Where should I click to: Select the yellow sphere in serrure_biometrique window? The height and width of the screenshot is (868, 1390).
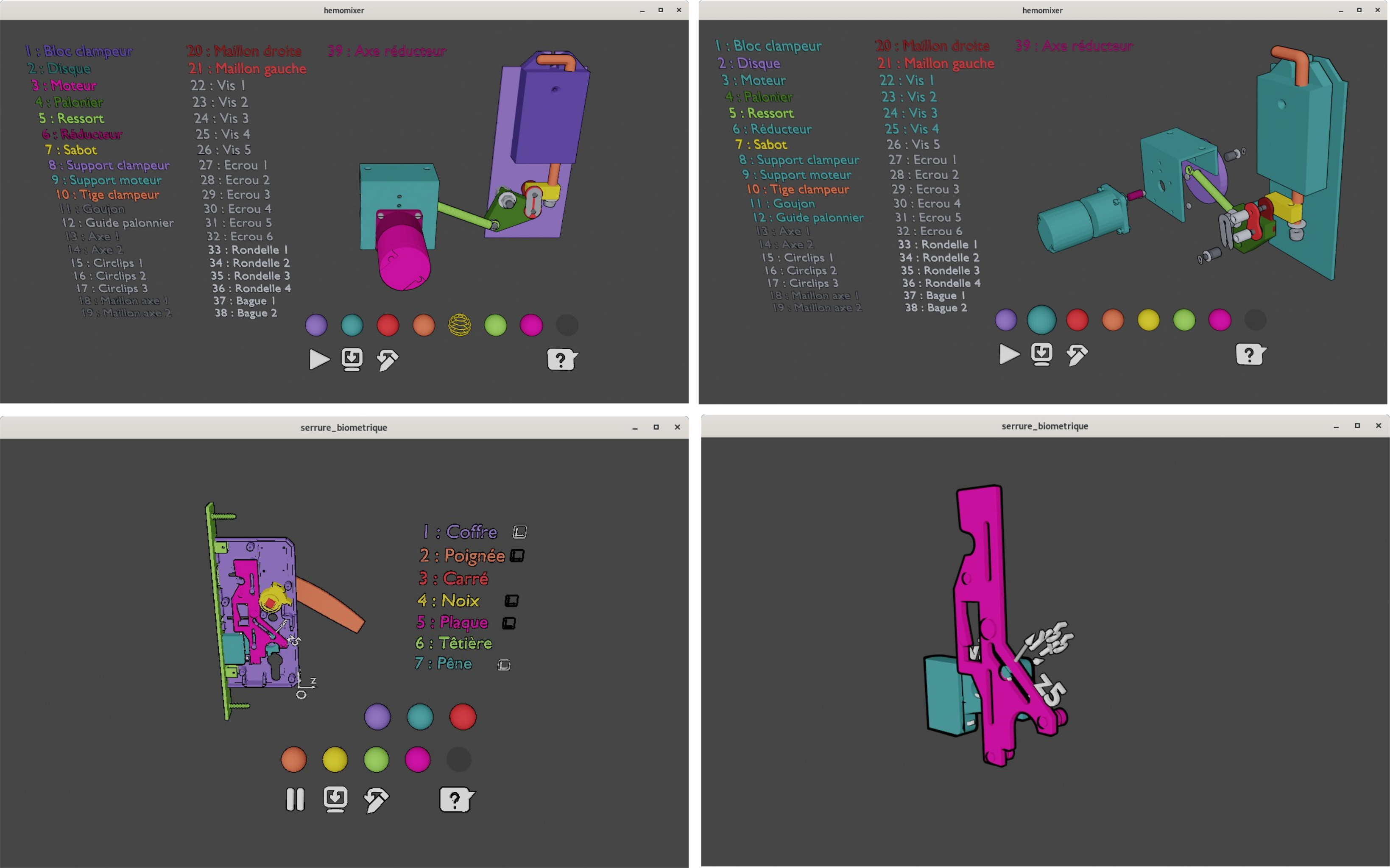tap(335, 759)
